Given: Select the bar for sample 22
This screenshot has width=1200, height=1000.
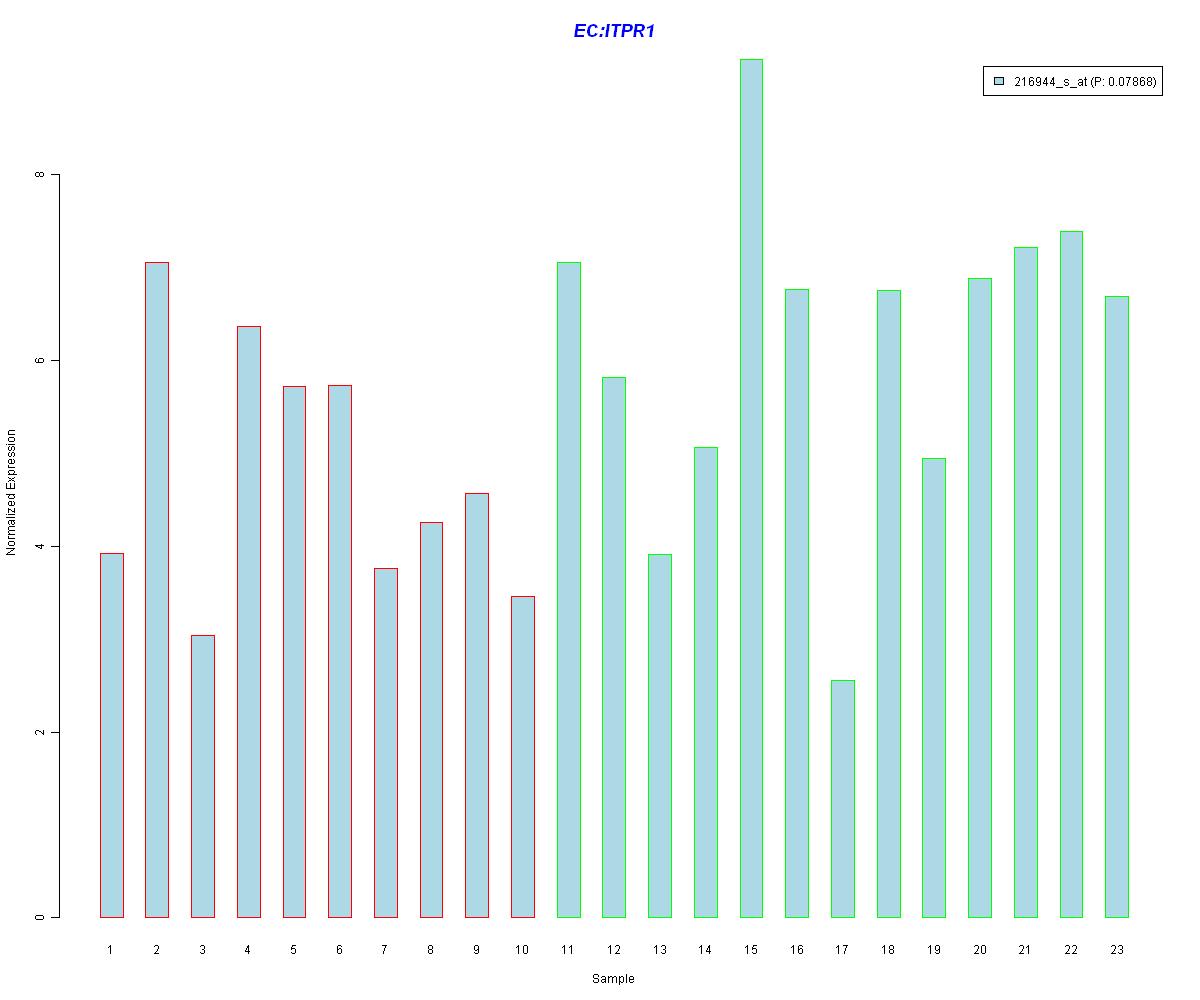Looking at the screenshot, I should click(x=1072, y=574).
